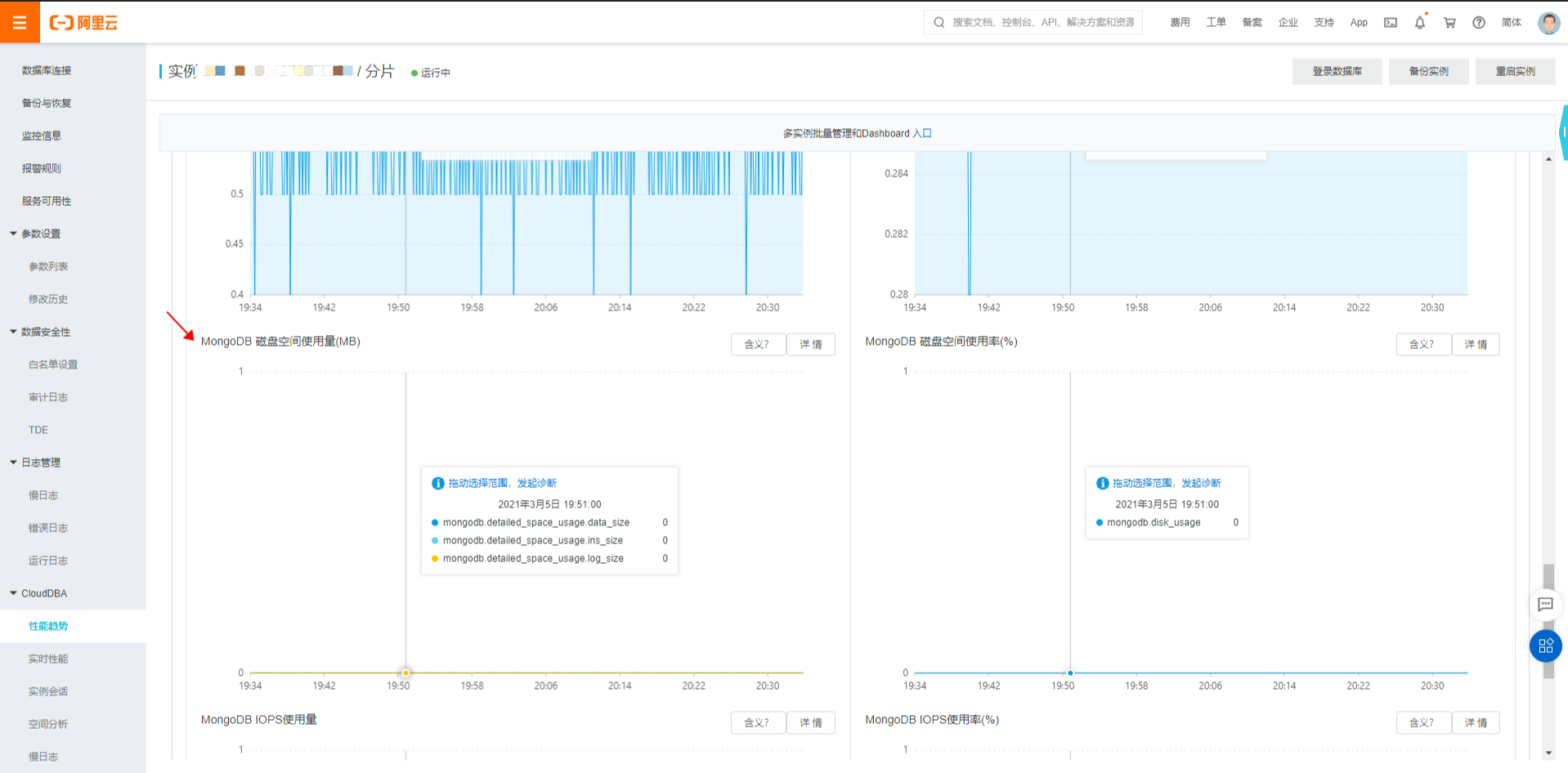Select 实时性能 in sidebar
Viewport: 1568px width, 773px height.
click(48, 659)
